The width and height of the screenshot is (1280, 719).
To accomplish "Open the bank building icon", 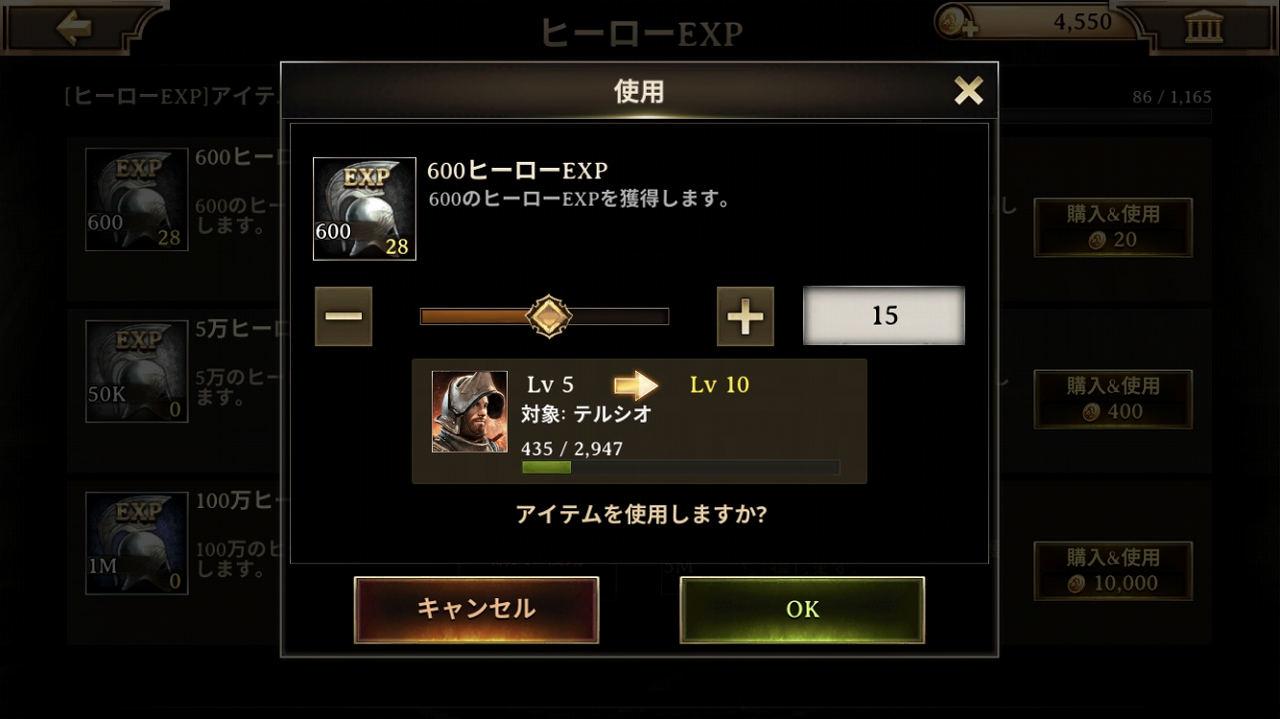I will click(1203, 27).
